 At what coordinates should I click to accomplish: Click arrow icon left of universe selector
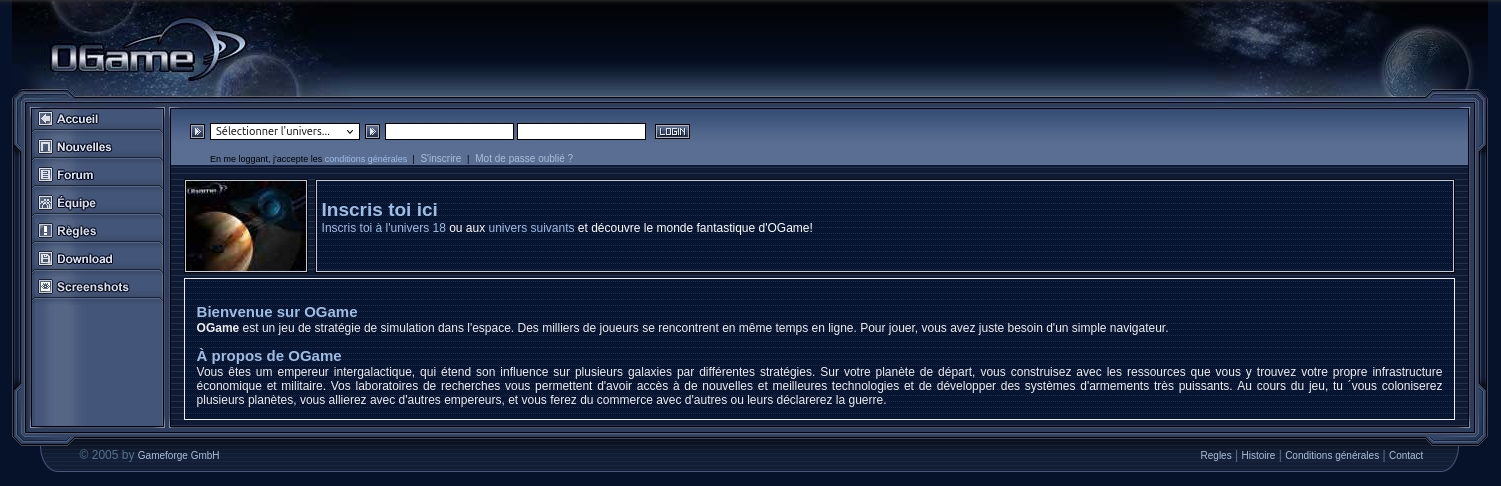[x=197, y=131]
